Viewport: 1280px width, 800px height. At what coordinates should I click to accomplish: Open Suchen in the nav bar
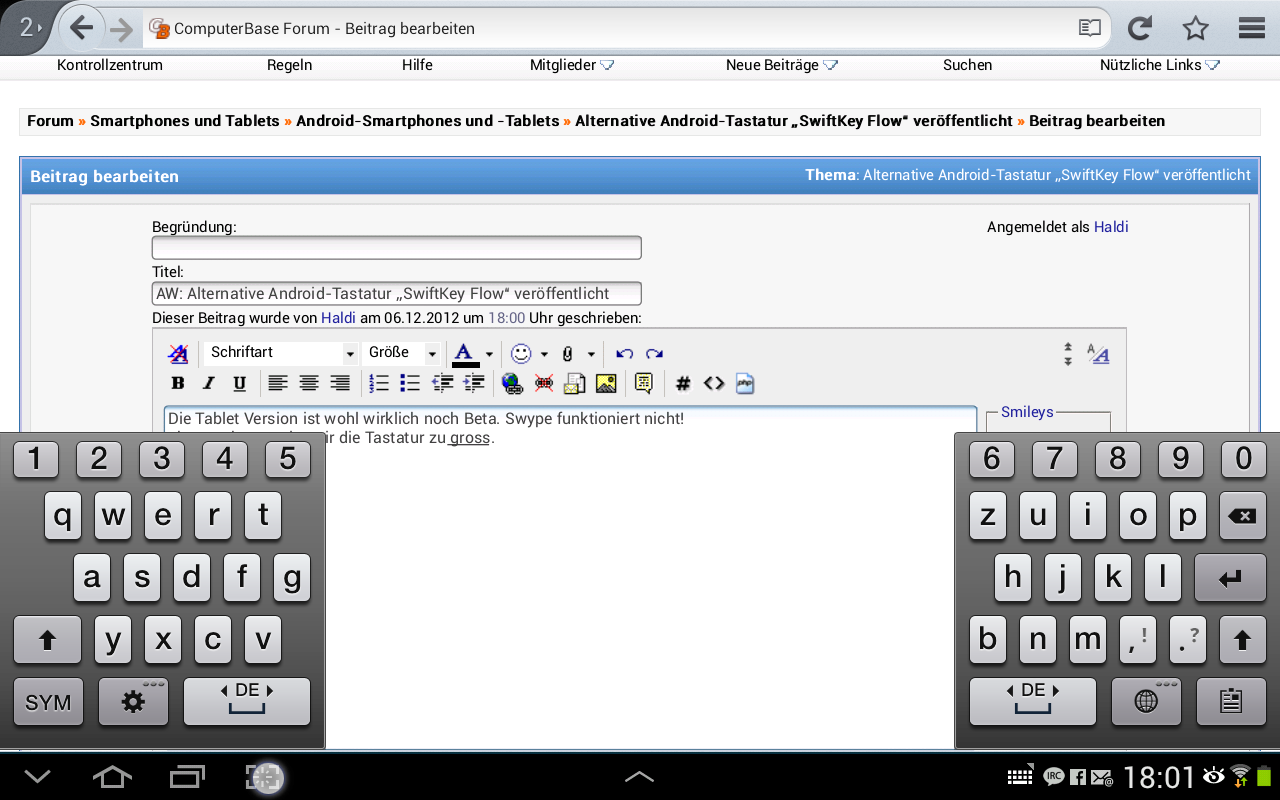968,65
